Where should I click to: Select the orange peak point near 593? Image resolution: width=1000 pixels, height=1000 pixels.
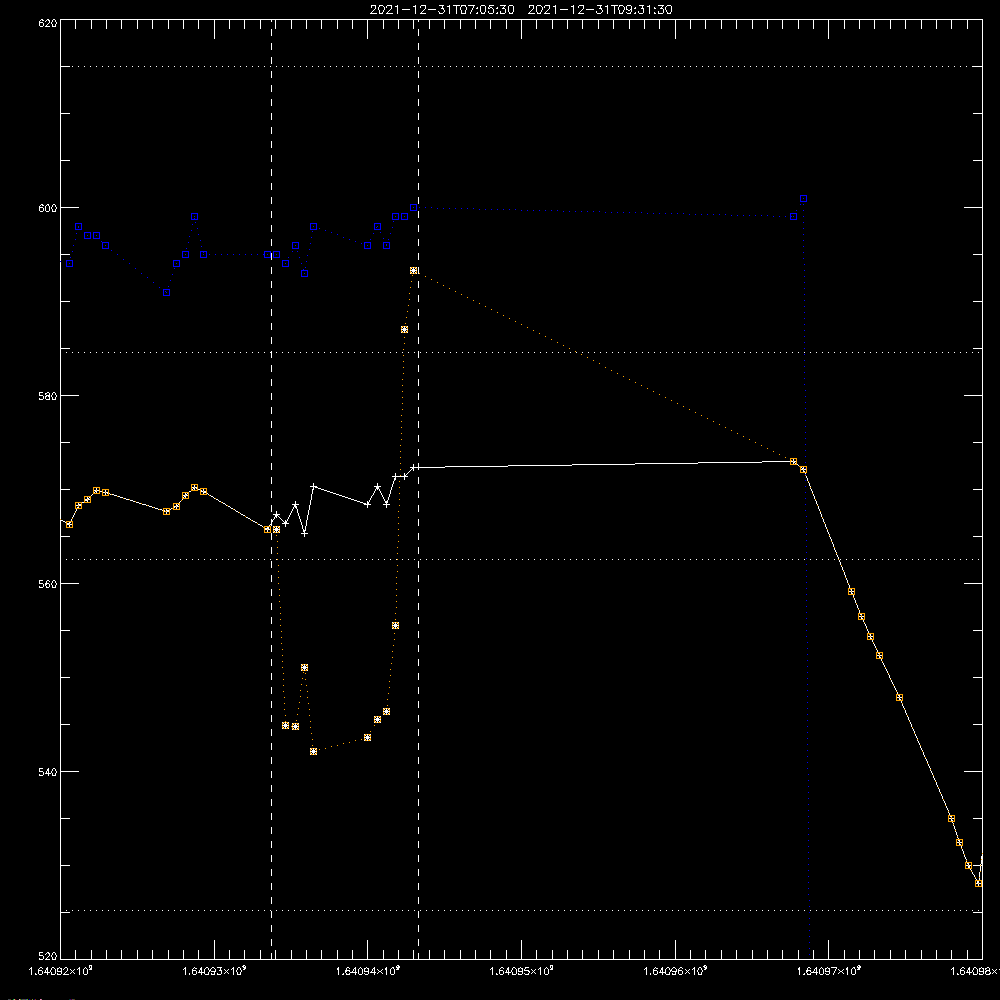[x=414, y=271]
